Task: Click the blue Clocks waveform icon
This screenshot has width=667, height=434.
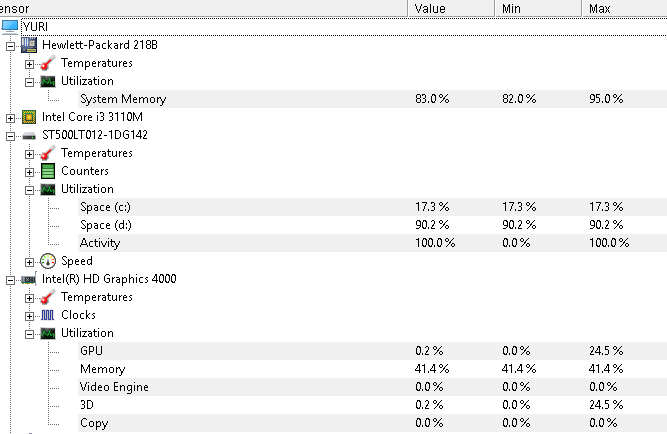Action: (48, 315)
